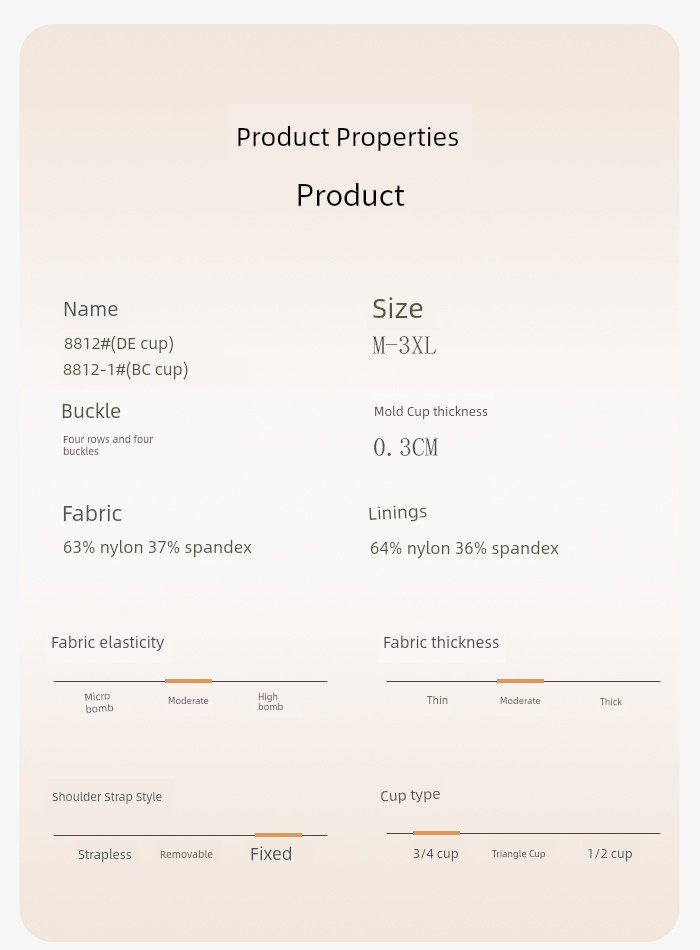Pick the 1/2 cup label
The width and height of the screenshot is (700, 950).
610,854
